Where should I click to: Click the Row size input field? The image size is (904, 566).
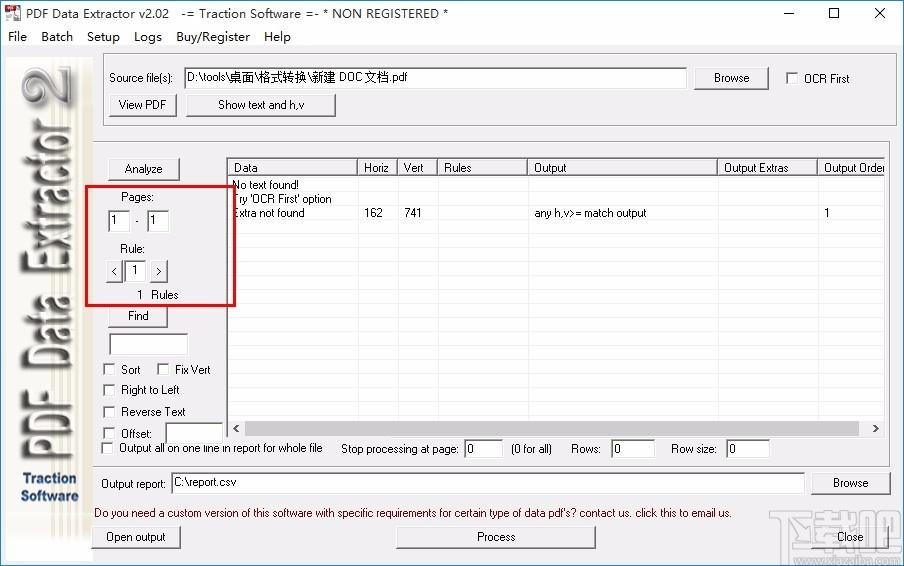coord(748,448)
